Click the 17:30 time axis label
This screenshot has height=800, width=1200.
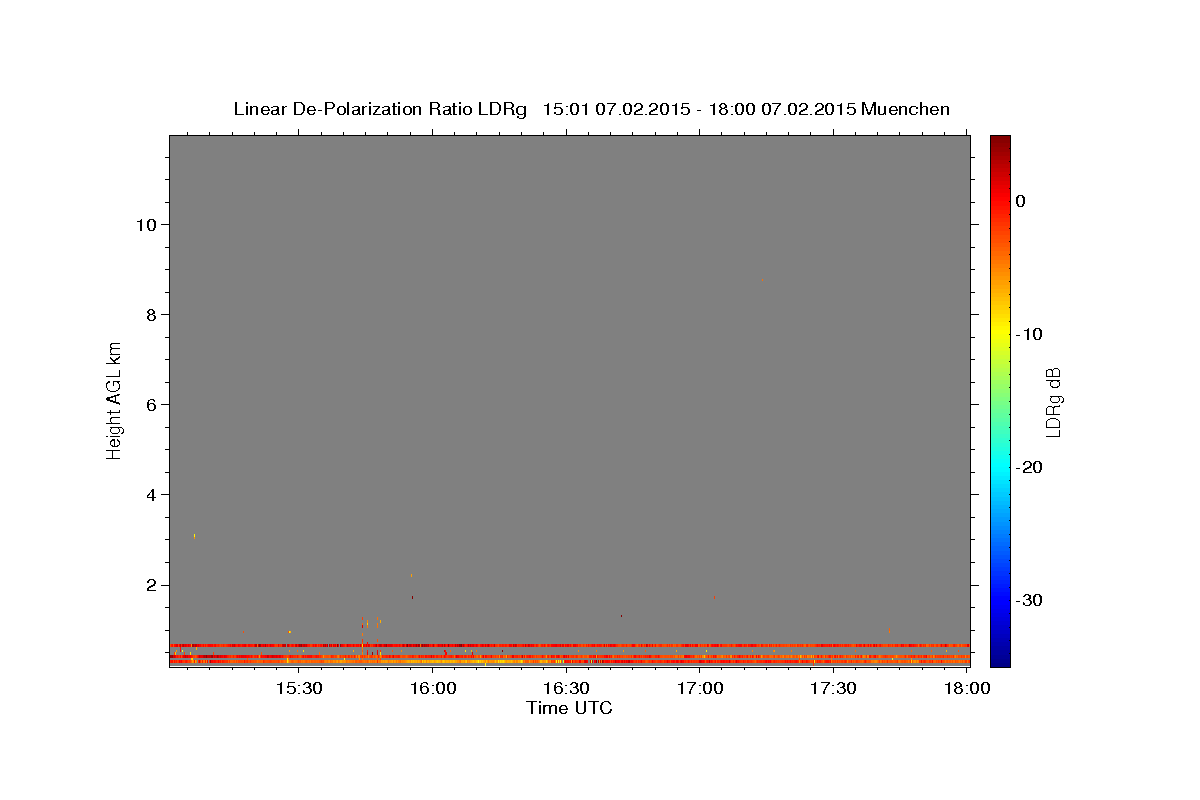click(833, 688)
